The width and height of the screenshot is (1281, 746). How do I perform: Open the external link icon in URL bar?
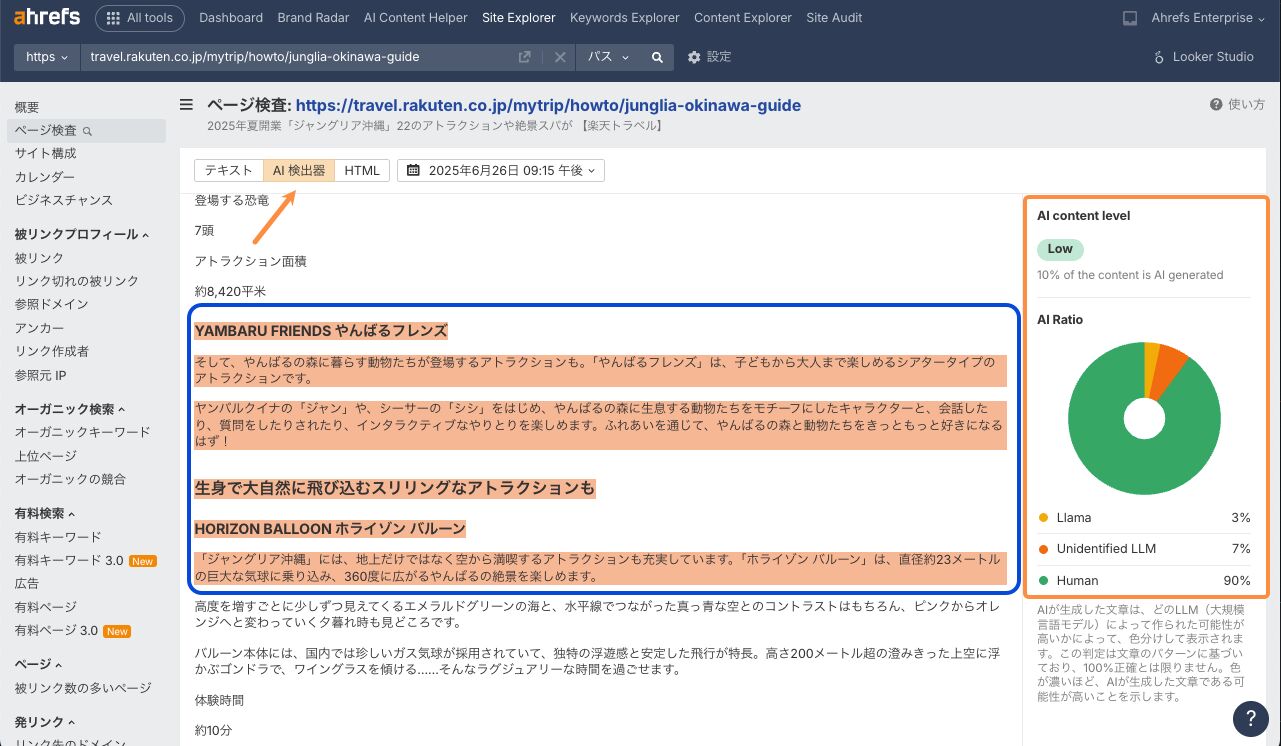pos(524,57)
